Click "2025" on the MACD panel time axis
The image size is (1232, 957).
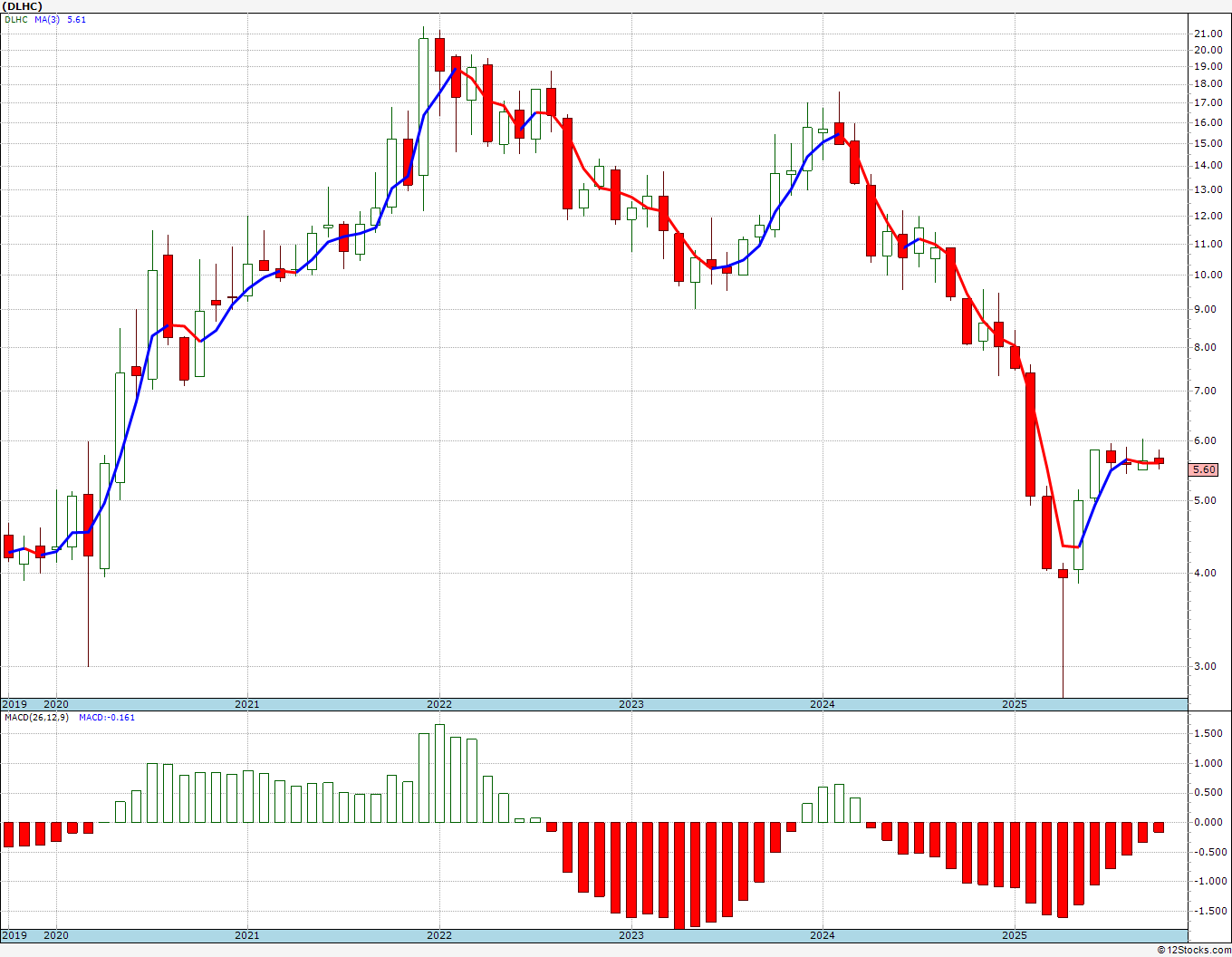tap(1015, 935)
